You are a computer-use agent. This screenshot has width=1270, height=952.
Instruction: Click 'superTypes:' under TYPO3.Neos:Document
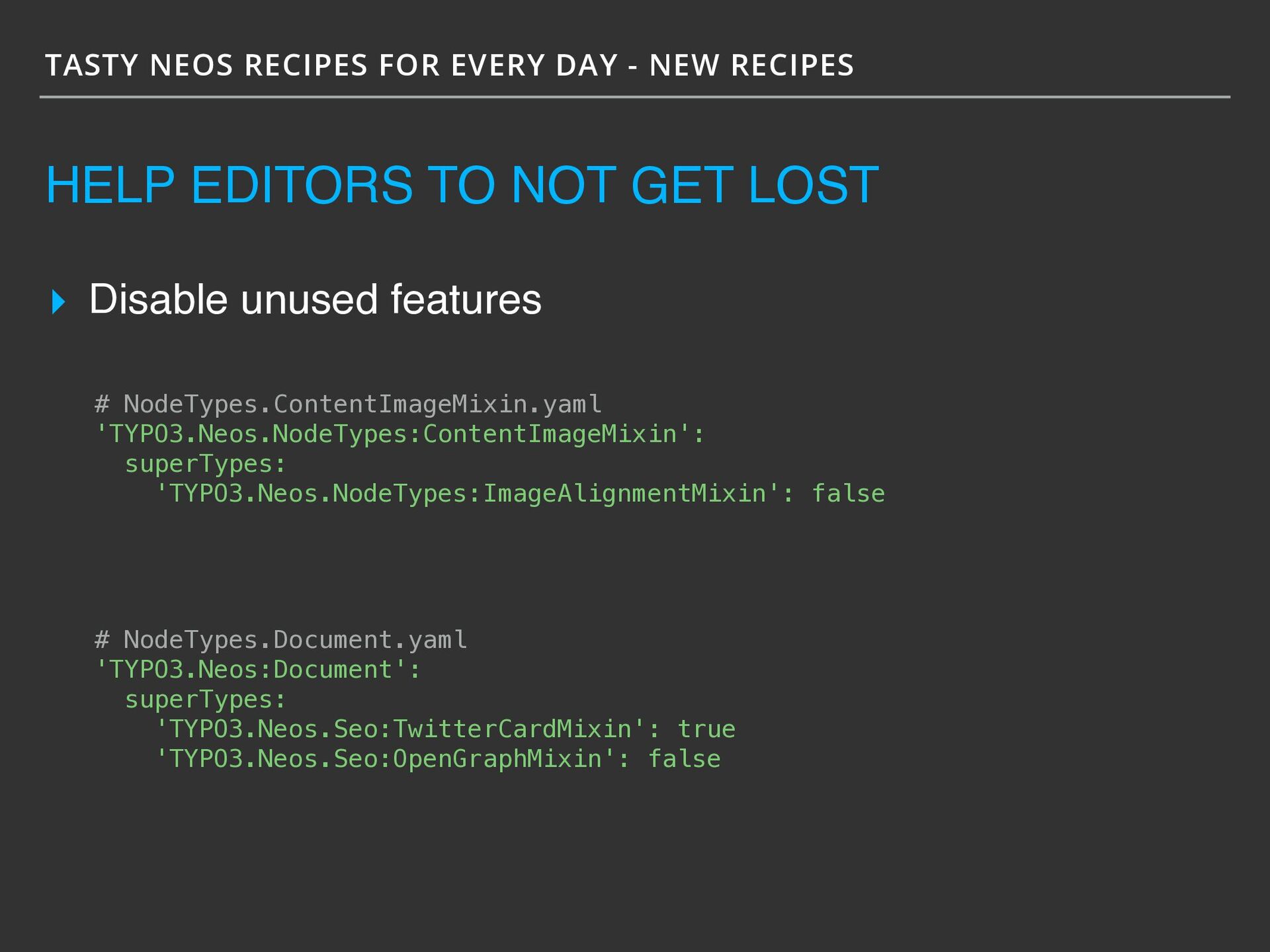click(205, 699)
